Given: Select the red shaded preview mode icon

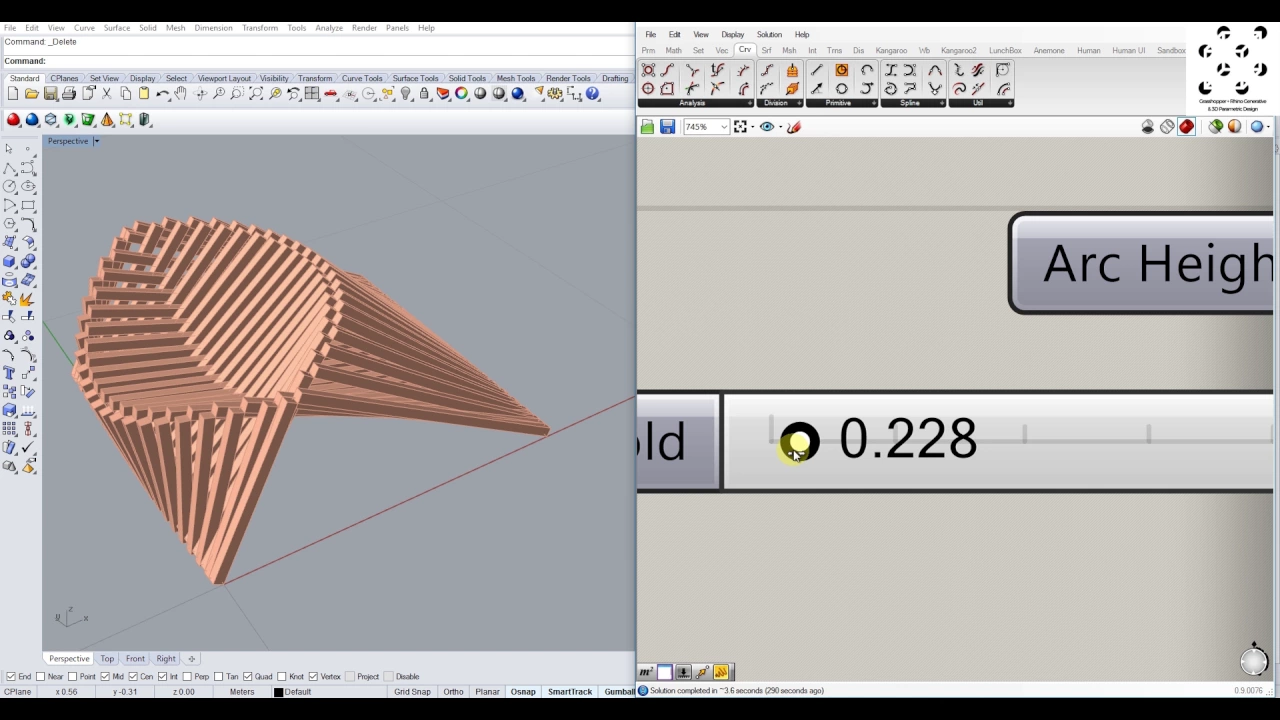Looking at the screenshot, I should click(1186, 127).
